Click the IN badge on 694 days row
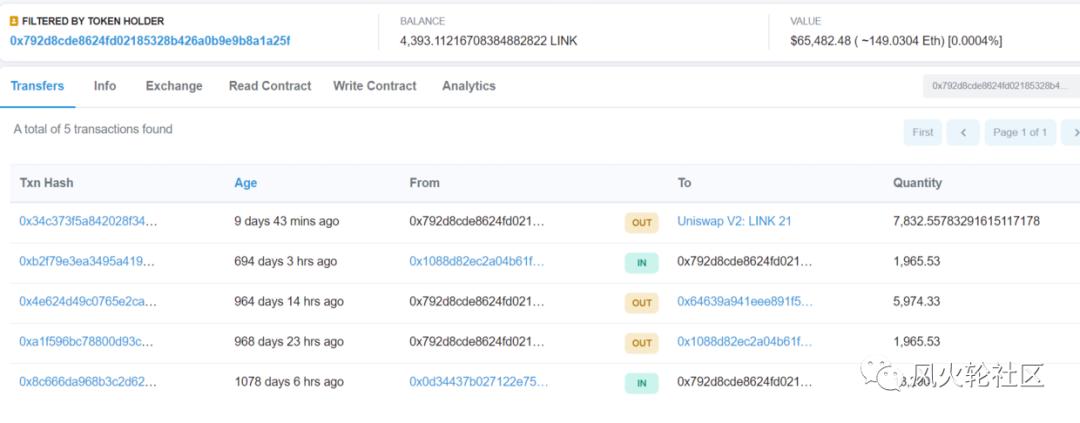The width and height of the screenshot is (1080, 423). click(641, 262)
